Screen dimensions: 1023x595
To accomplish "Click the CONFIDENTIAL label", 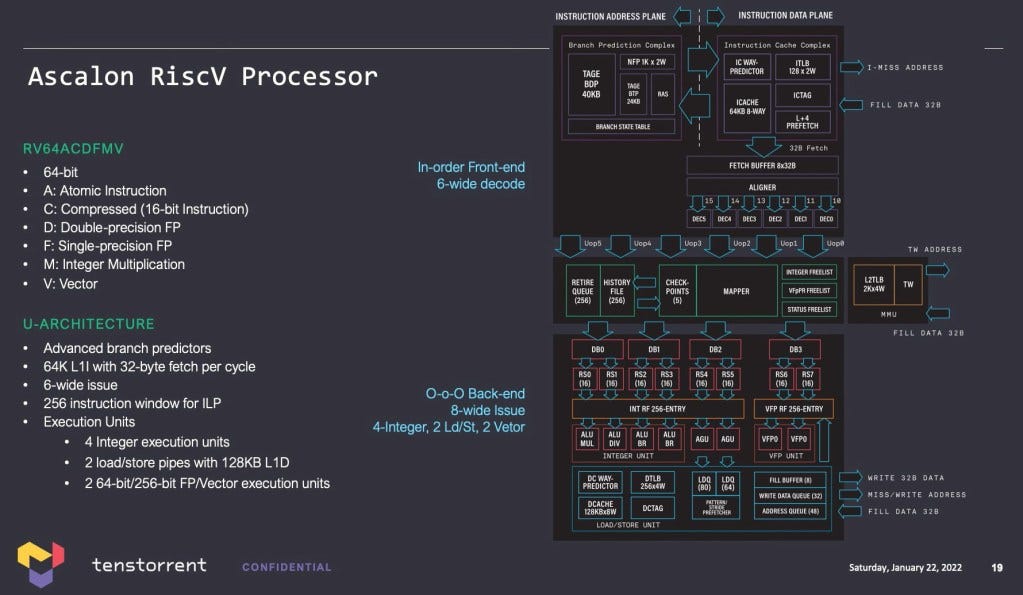I will click(287, 567).
